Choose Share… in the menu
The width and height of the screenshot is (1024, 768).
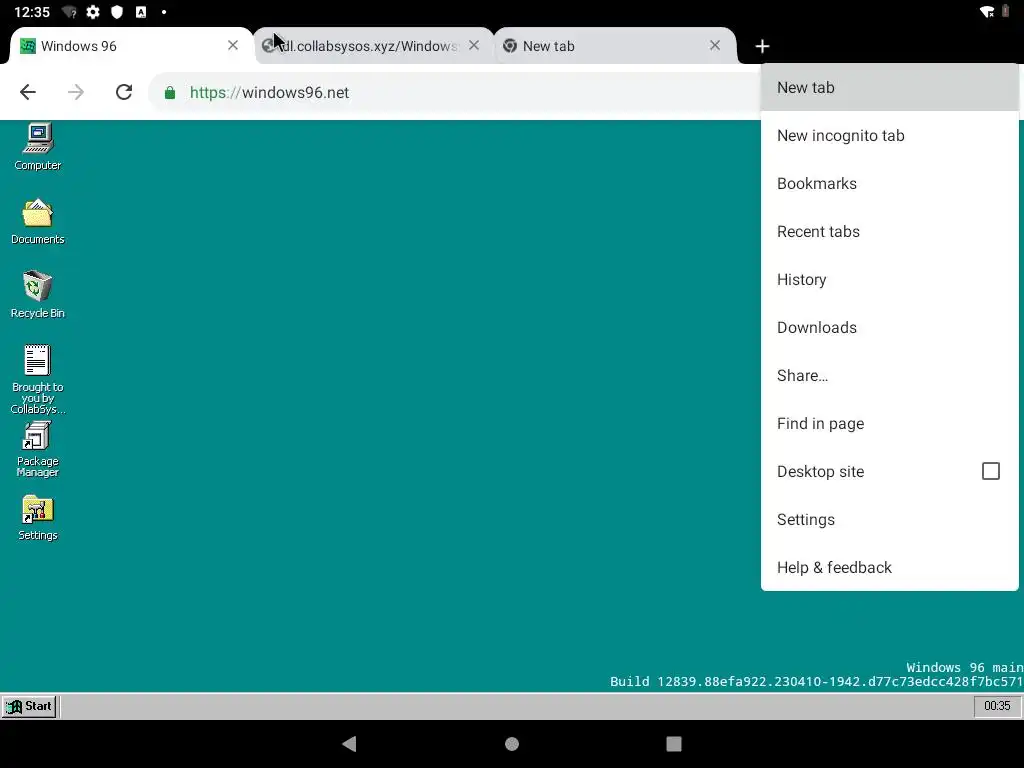(x=889, y=376)
